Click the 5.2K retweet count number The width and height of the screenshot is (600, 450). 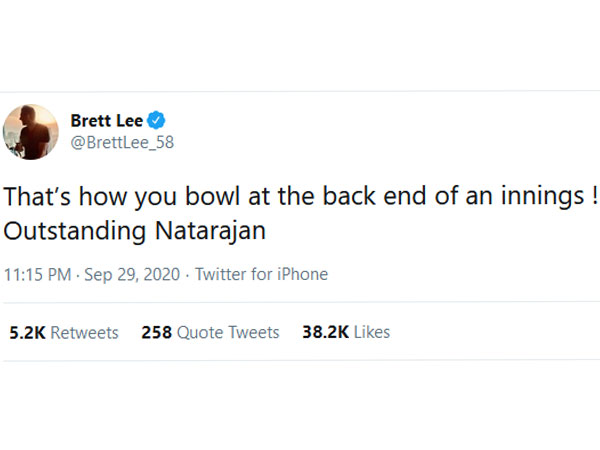[x=26, y=332]
